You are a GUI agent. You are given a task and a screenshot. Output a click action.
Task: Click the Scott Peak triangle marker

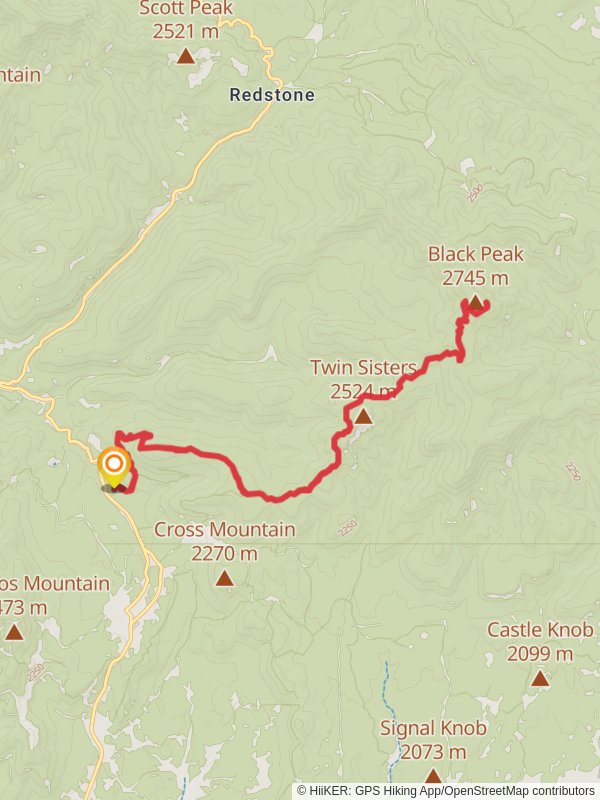coord(186,56)
